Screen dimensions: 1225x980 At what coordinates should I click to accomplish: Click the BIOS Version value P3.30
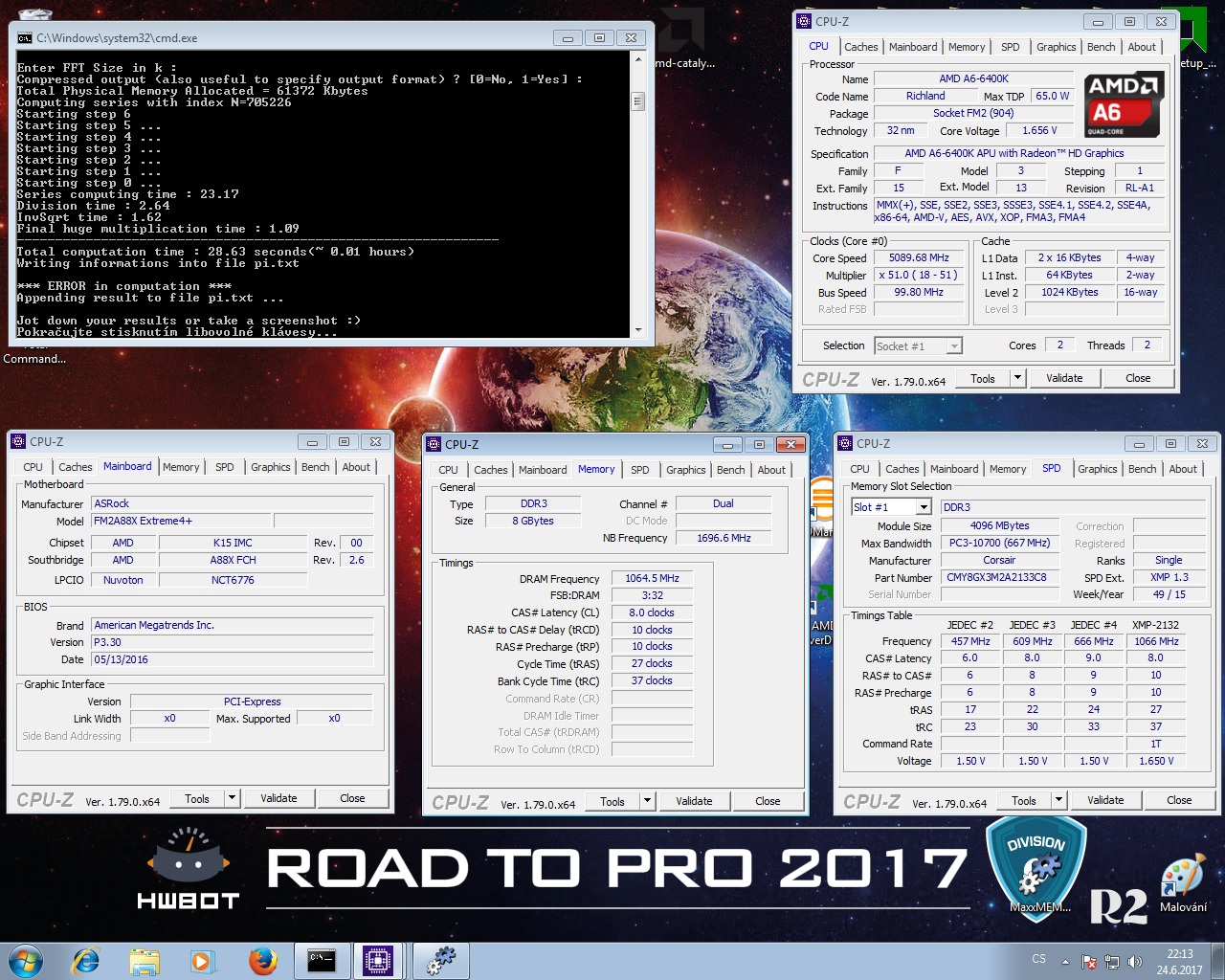tap(231, 642)
